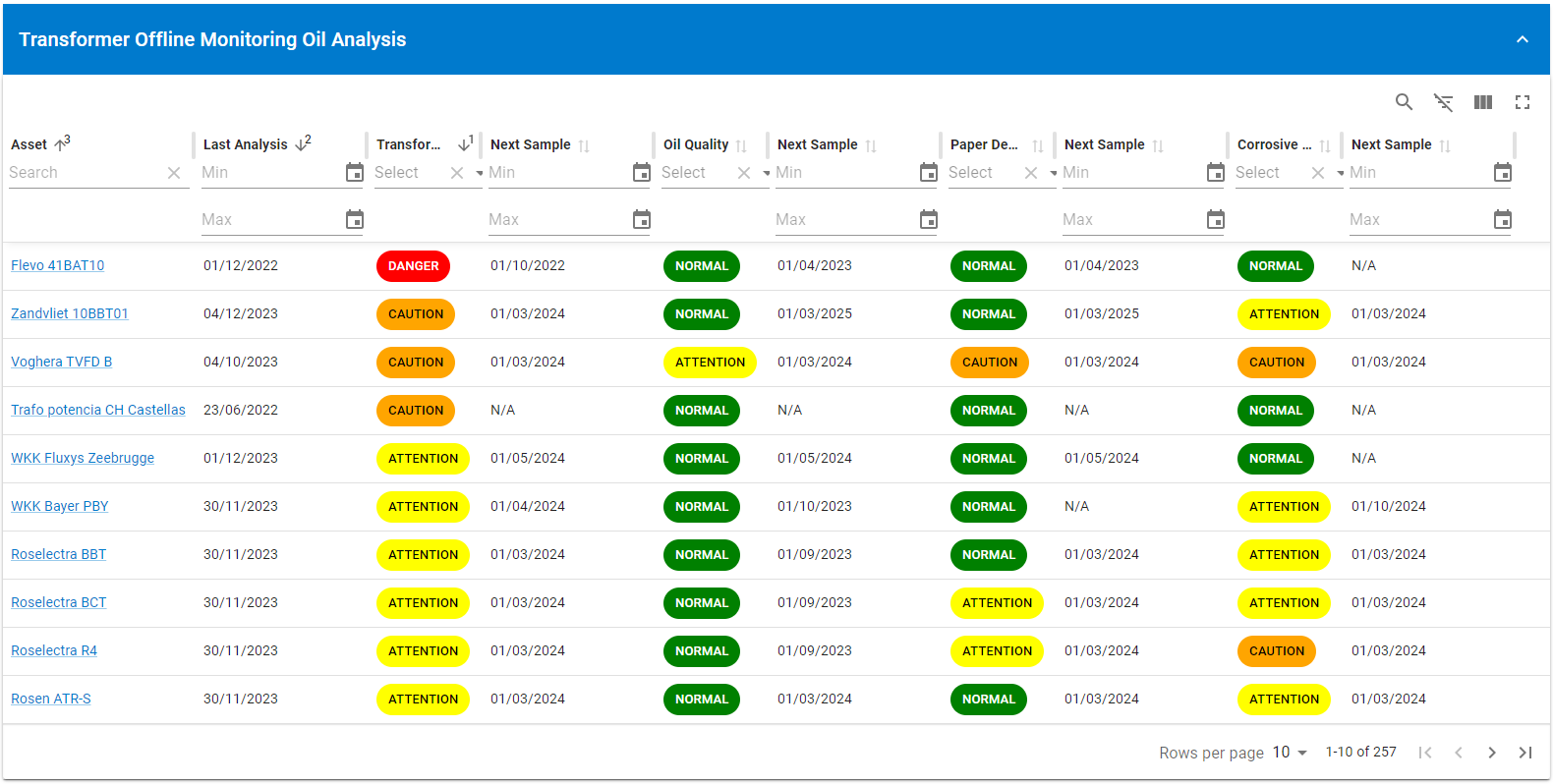
Task: Open calendar for Oil Quality Next Sample Min
Action: [x=929, y=173]
